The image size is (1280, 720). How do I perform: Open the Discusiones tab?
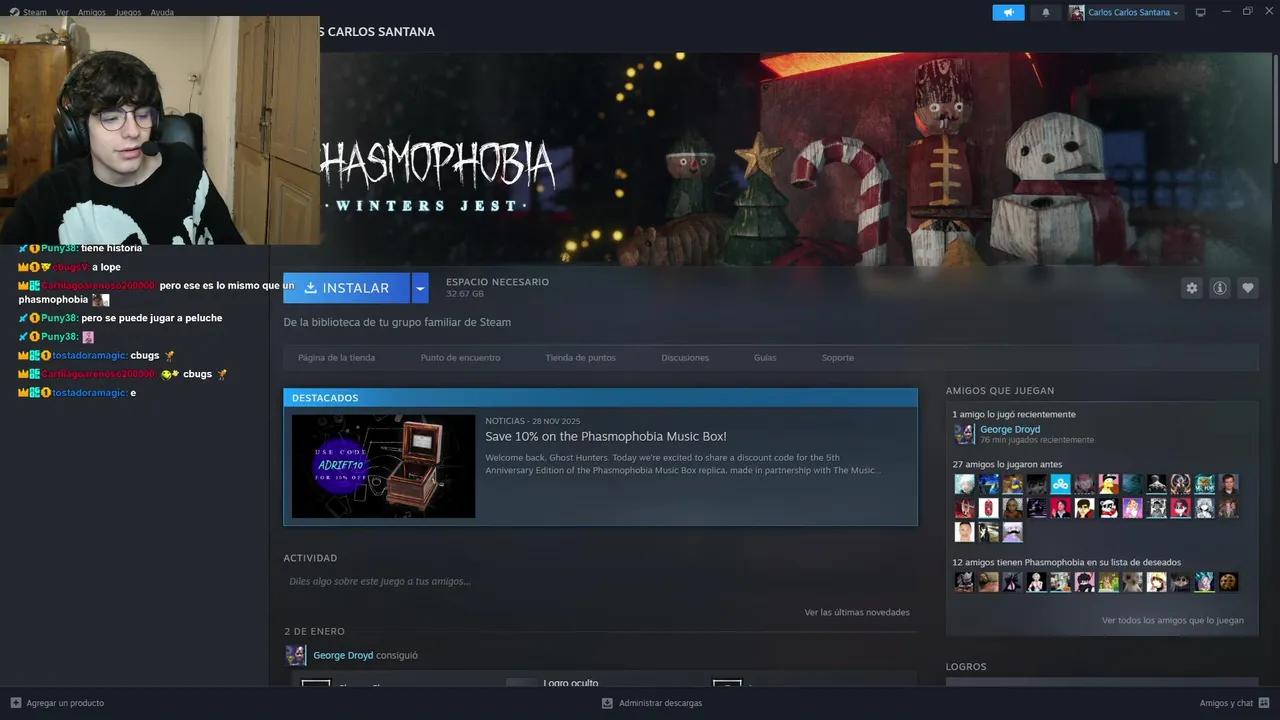click(685, 357)
